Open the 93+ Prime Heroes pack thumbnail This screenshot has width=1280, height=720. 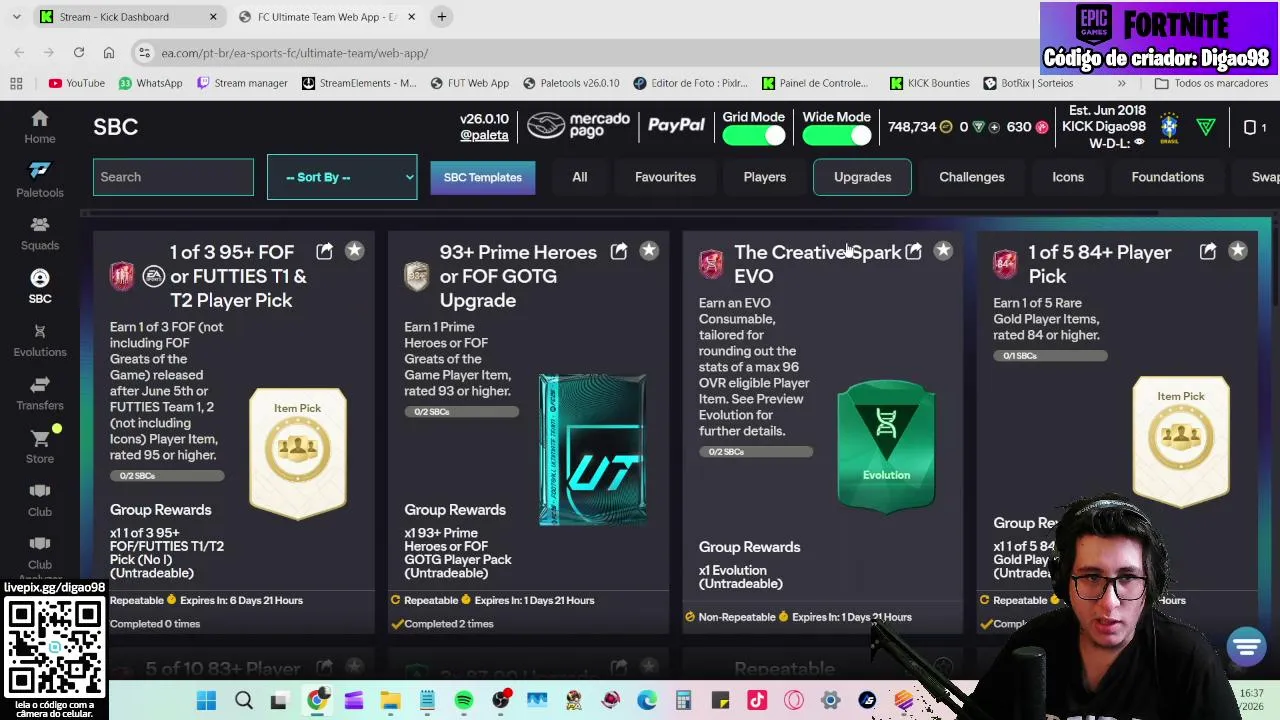point(593,450)
